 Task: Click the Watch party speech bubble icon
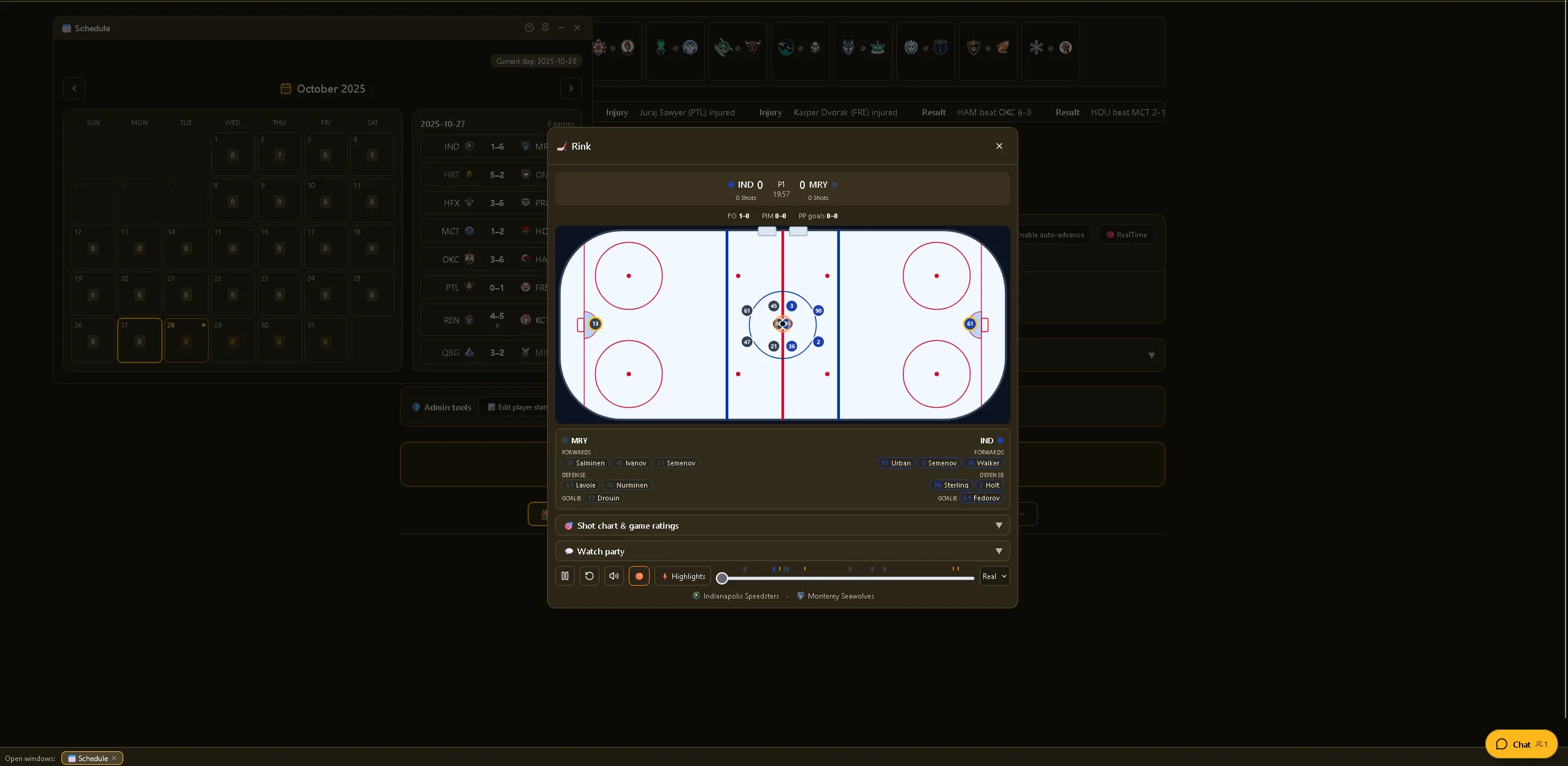pos(569,551)
